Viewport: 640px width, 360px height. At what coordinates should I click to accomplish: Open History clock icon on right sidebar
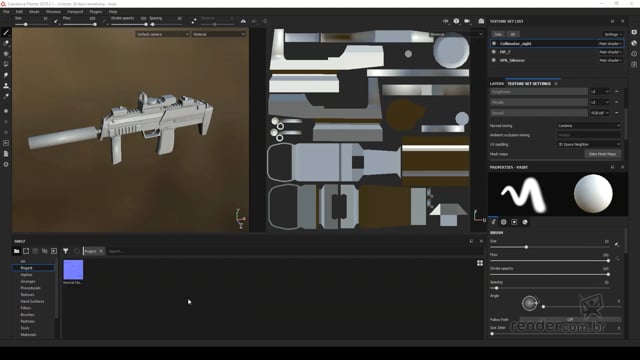tap(634, 53)
